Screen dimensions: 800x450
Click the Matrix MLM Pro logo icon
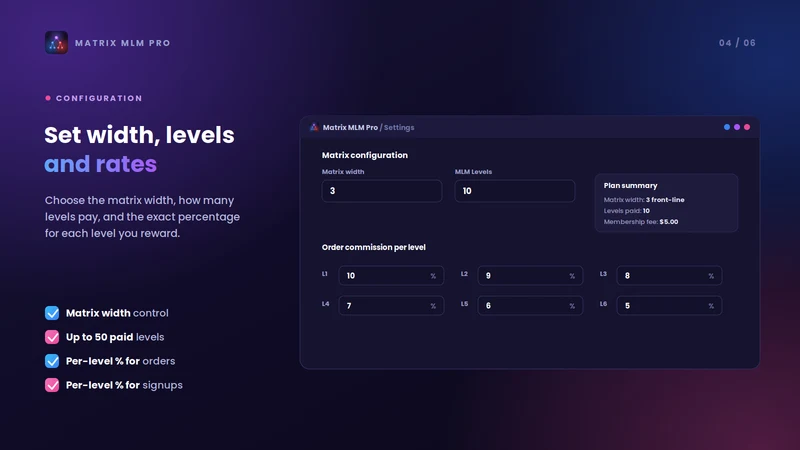point(56,43)
